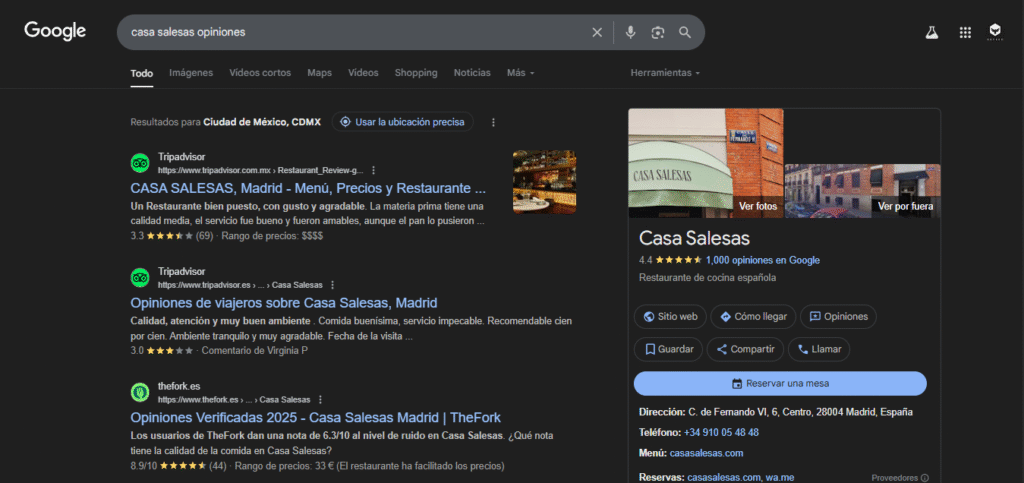Open the Shopping tab
Viewport: 1024px width, 483px height.
pyautogui.click(x=416, y=73)
